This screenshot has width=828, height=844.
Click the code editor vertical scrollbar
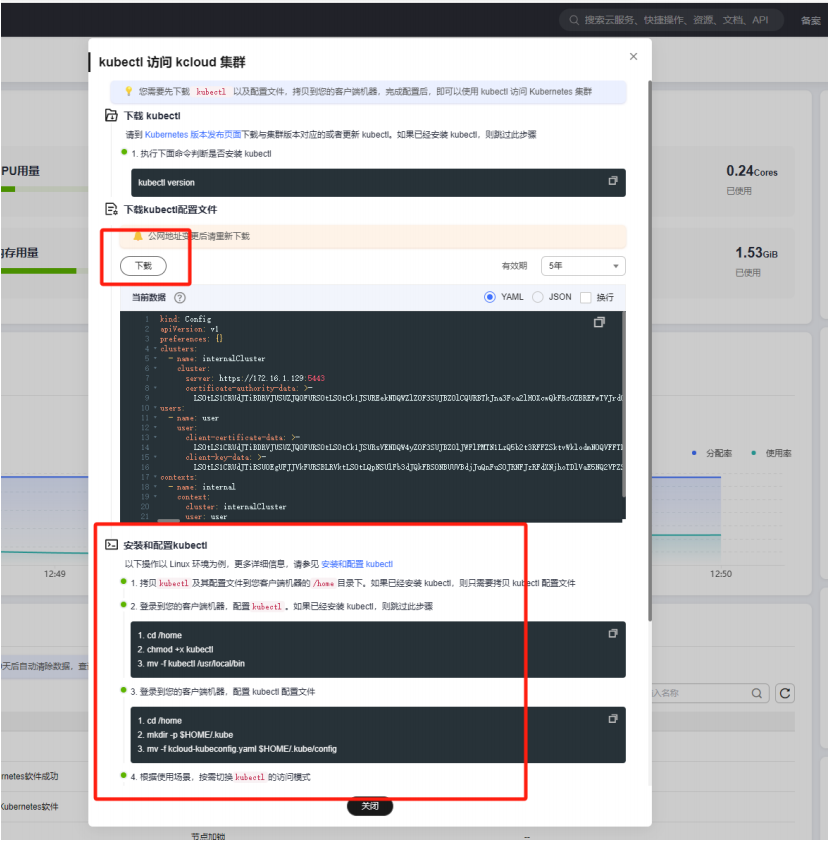(x=623, y=404)
